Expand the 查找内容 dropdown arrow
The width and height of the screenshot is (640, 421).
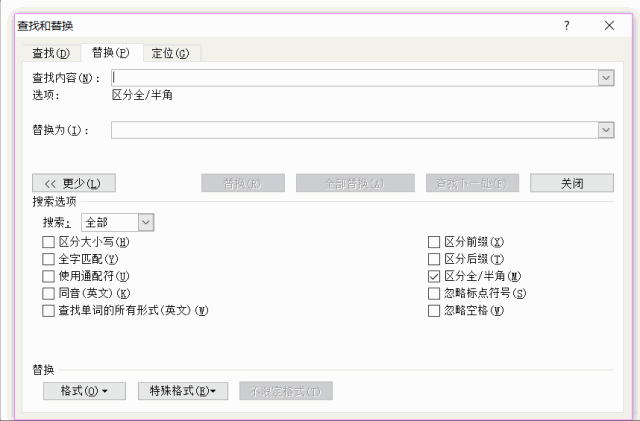[x=606, y=78]
